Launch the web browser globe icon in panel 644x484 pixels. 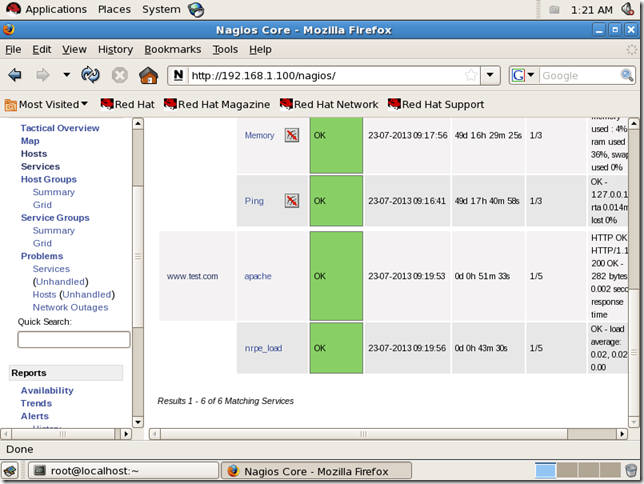point(196,9)
